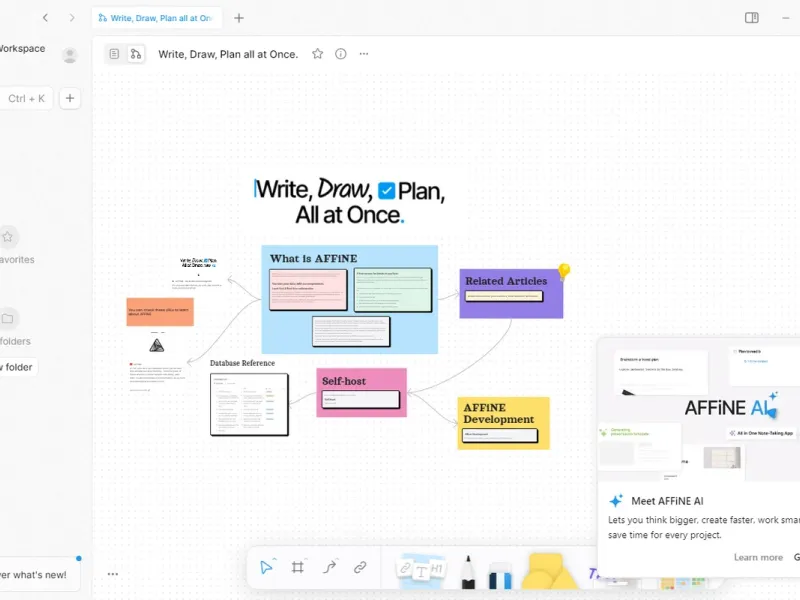Image resolution: width=800 pixels, height=600 pixels.
Task: Click the Favorites star icon in the sidebar
Action: [x=8, y=237]
